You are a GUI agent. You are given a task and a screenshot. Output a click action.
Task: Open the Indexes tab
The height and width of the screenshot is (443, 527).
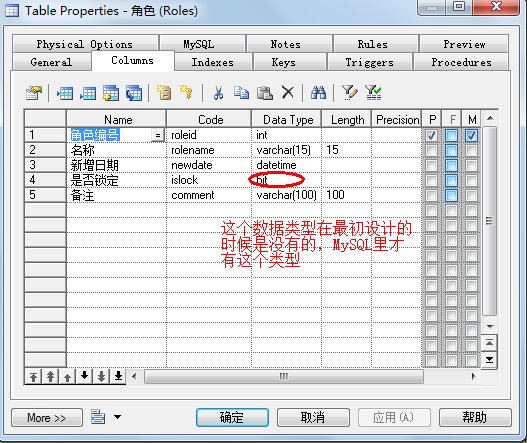pyautogui.click(x=212, y=62)
